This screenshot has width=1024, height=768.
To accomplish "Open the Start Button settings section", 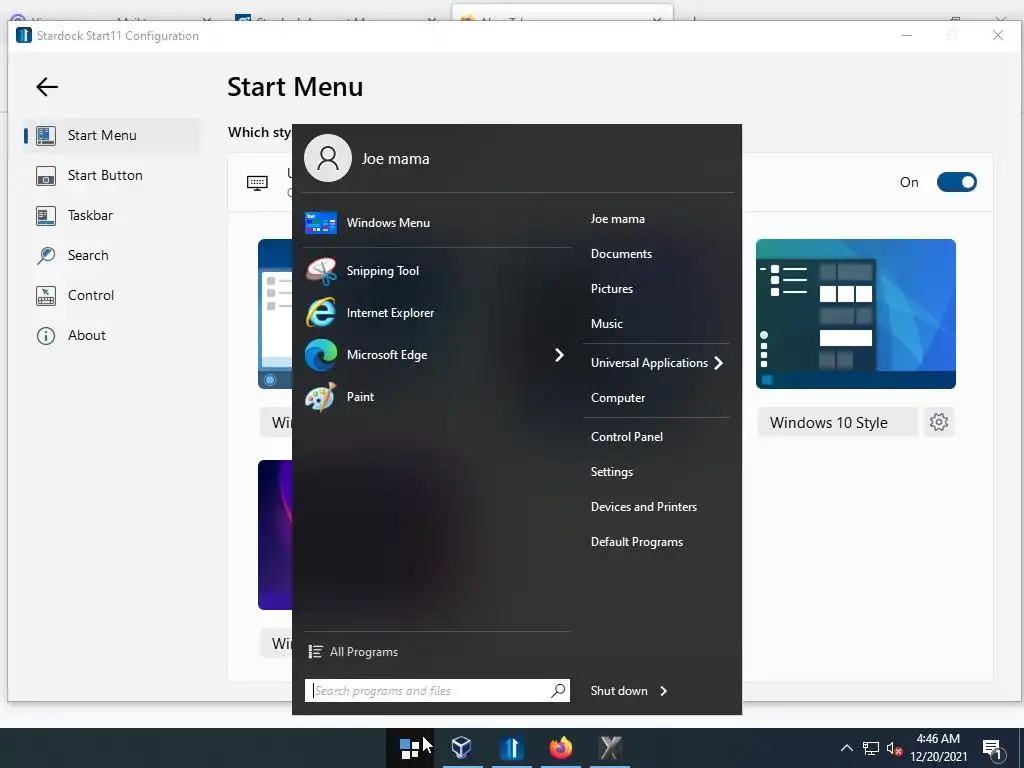I will pos(112,175).
